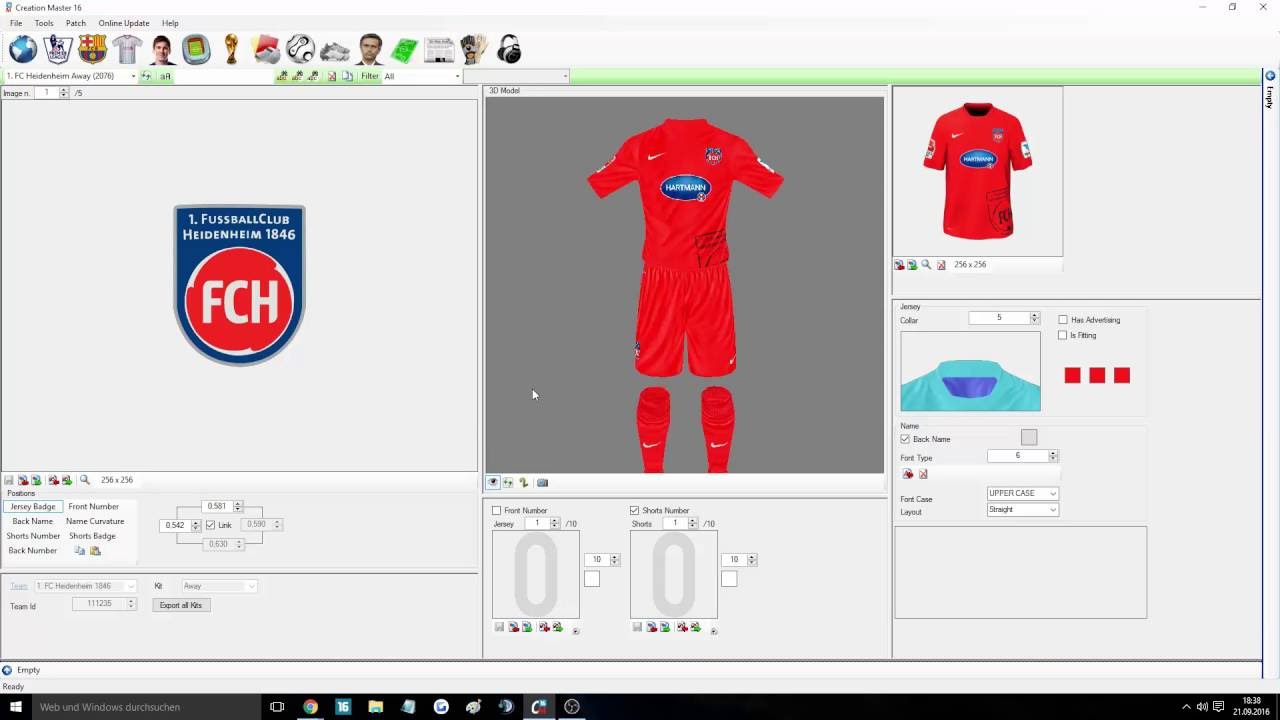Open the Premier League leagues icon

coord(58,49)
